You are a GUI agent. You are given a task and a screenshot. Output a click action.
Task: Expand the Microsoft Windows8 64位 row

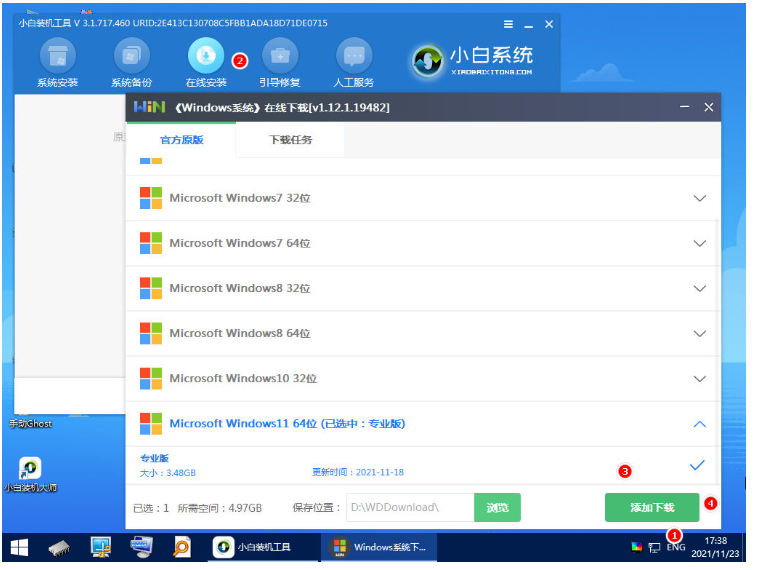[x=700, y=333]
